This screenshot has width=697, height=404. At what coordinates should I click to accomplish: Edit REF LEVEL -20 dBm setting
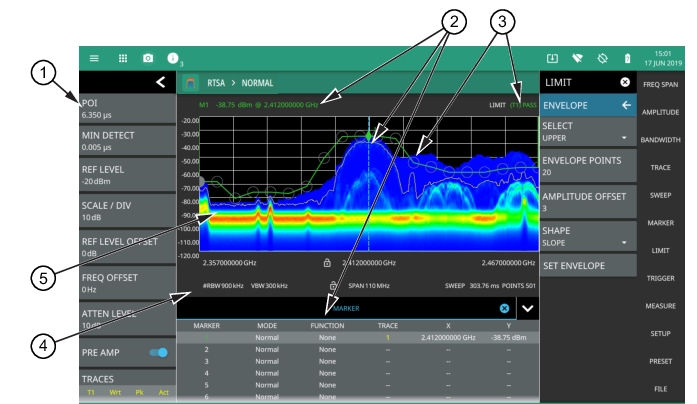click(128, 175)
